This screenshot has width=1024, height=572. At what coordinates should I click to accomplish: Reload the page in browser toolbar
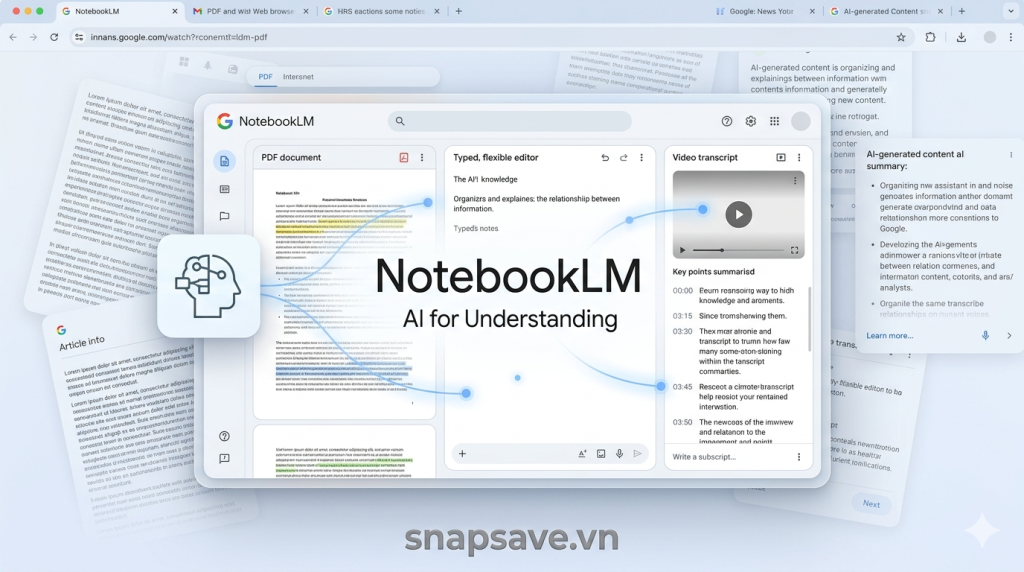pyautogui.click(x=54, y=37)
